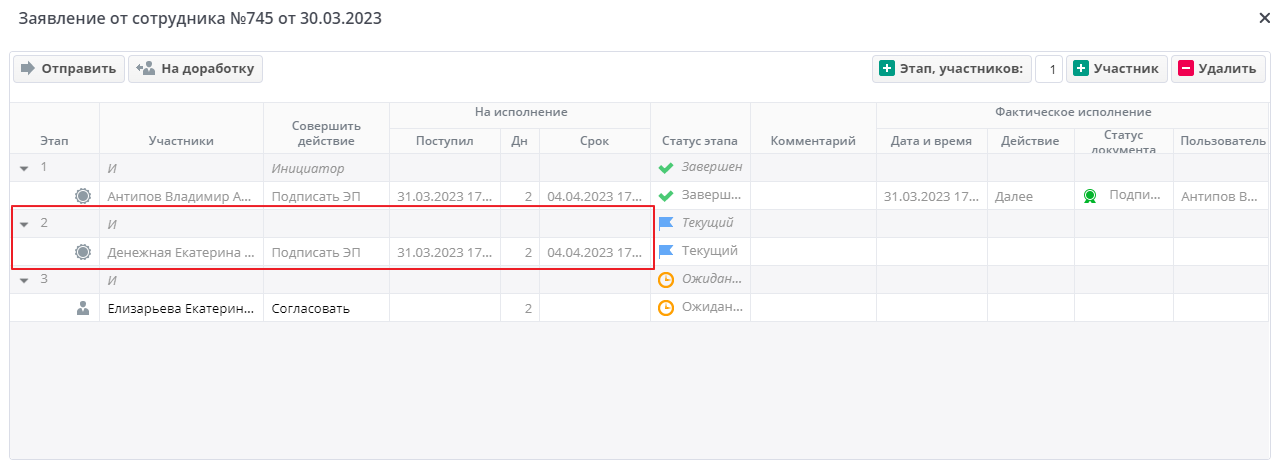Viewport: 1276px width, 466px height.
Task: Edit the participants count field
Action: 1049,69
